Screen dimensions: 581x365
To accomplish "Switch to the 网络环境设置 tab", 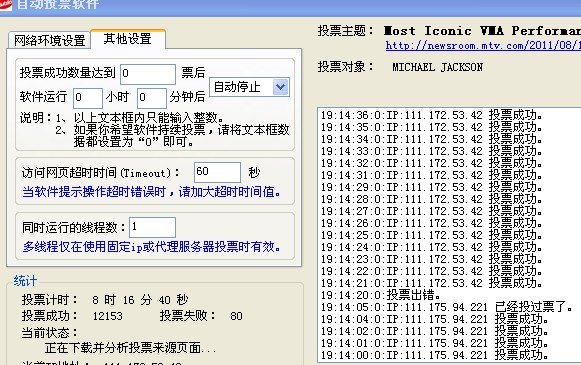I will tap(49, 40).
